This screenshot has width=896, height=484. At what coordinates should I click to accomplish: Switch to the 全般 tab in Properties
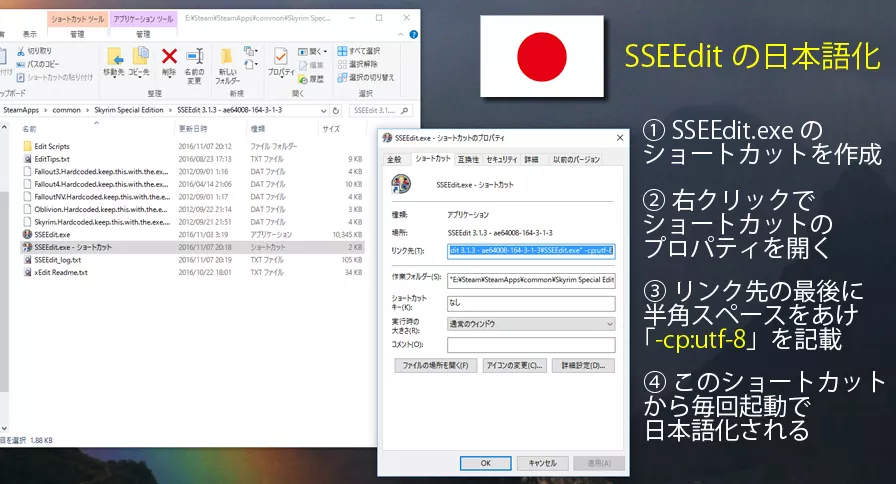(395, 159)
